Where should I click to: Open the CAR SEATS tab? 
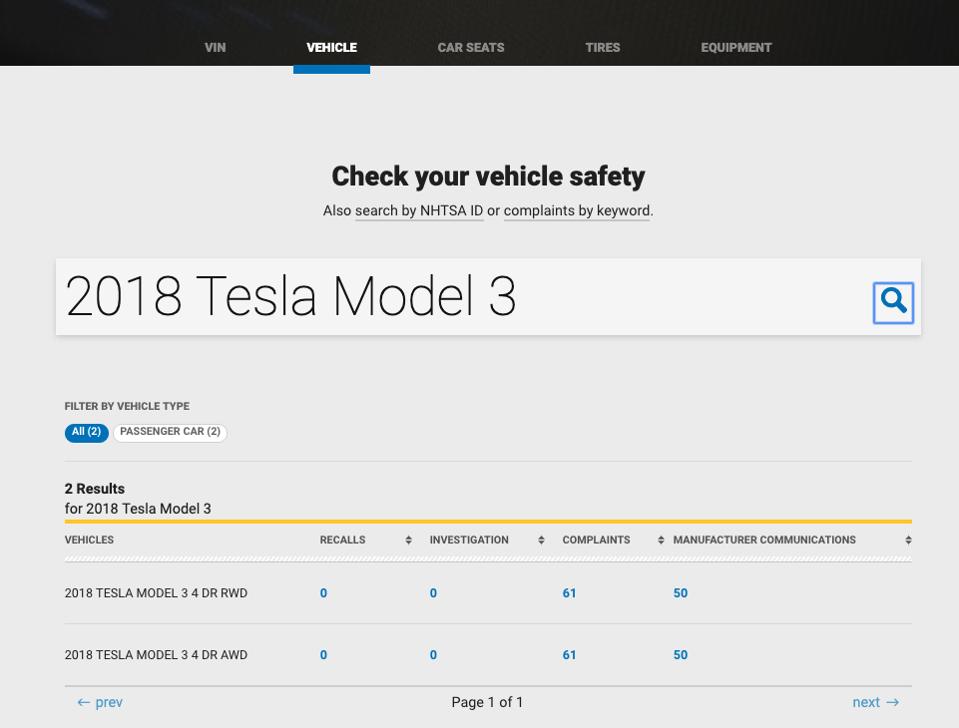(470, 47)
